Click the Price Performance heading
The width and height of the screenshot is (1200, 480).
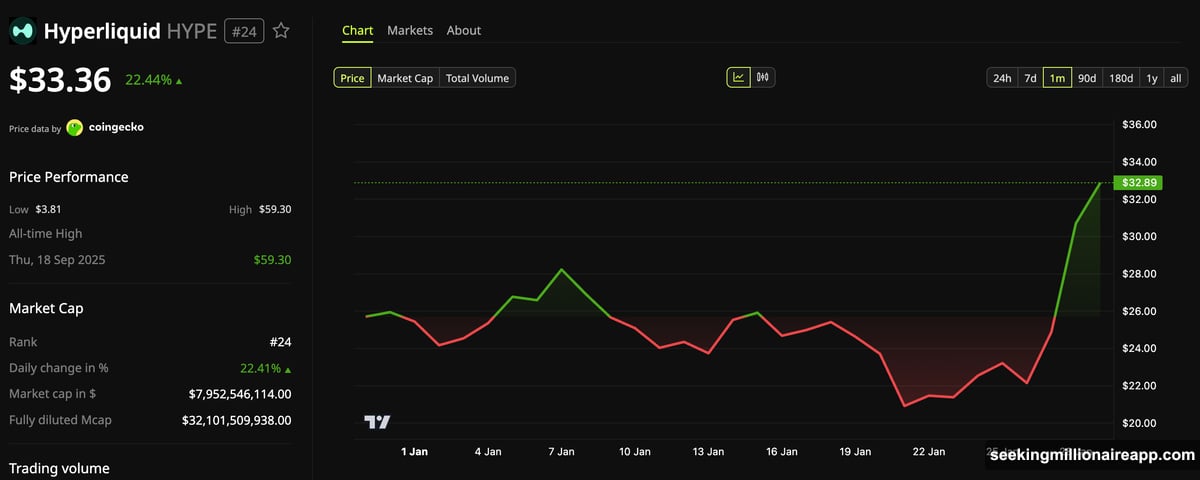click(x=69, y=177)
